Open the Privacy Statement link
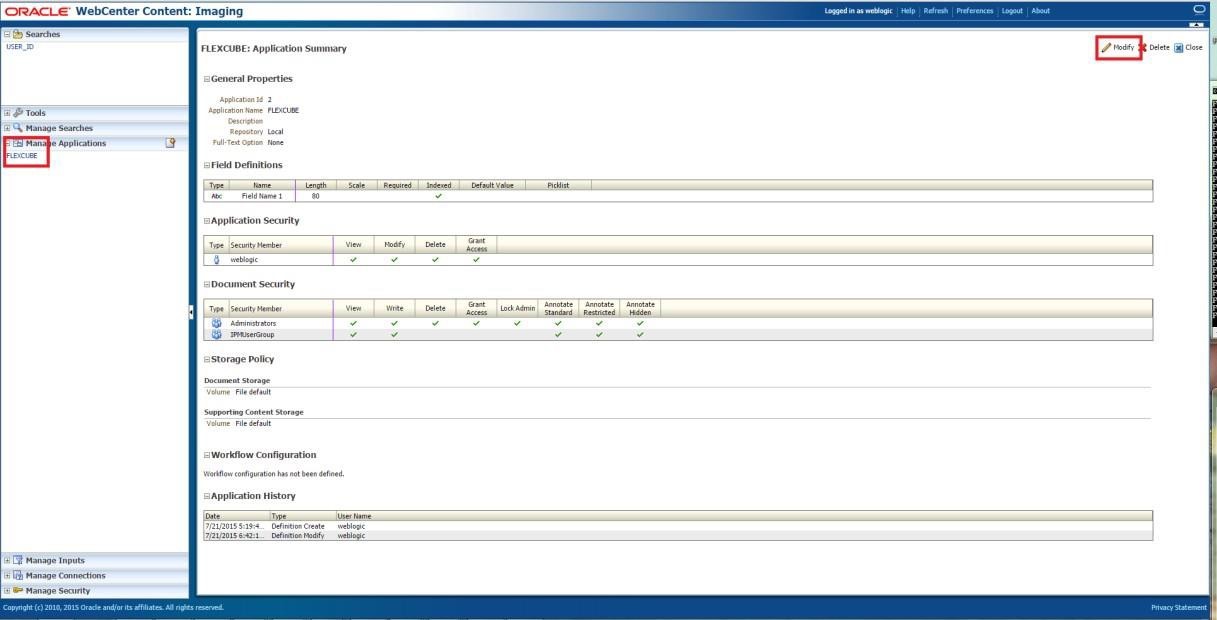Image resolution: width=1217 pixels, height=620 pixels. coord(1179,608)
